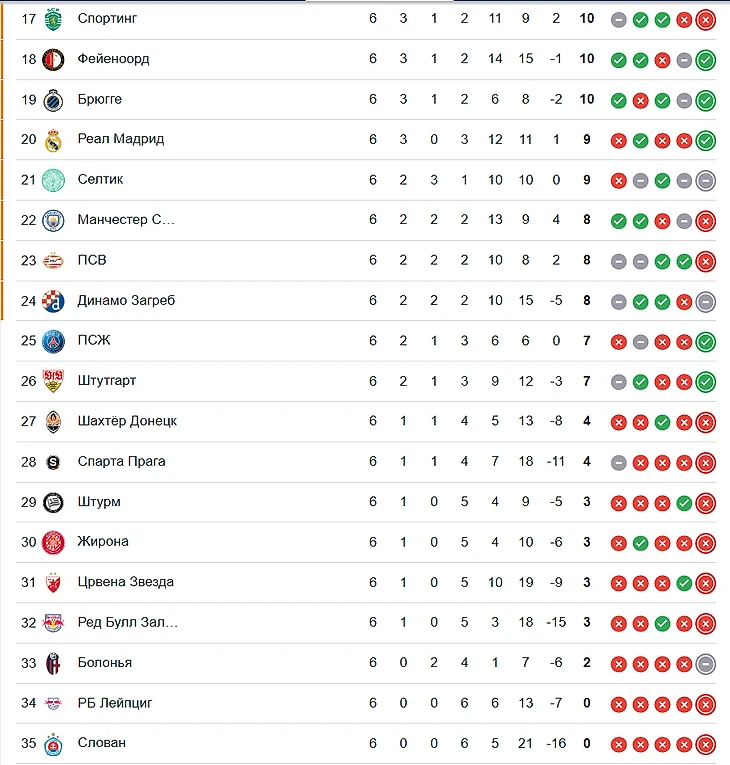The width and height of the screenshot is (730, 765).
Task: Click the Dinamo Zagreb crest icon
Action: point(53,301)
